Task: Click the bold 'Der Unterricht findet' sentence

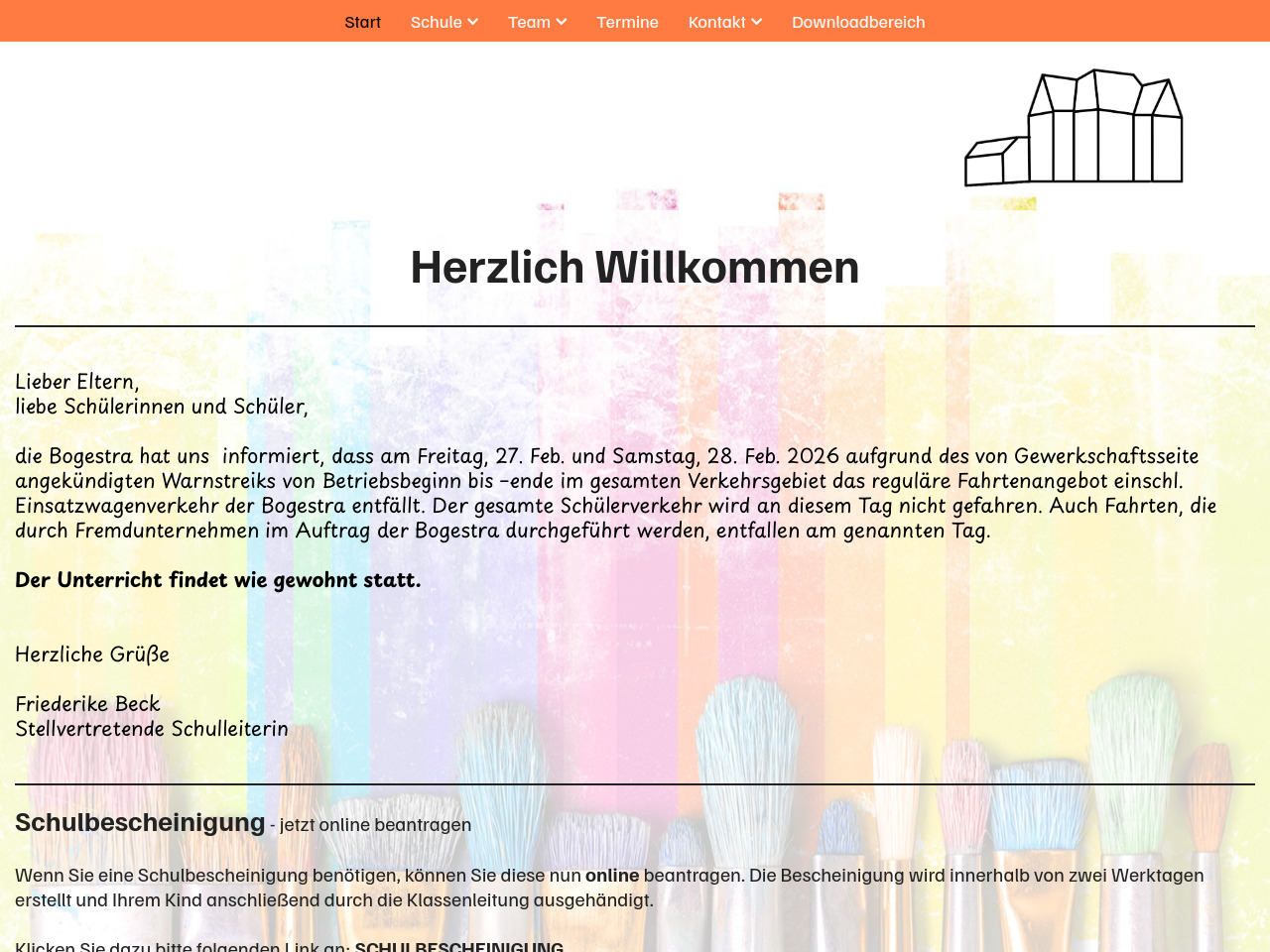Action: coord(218,580)
